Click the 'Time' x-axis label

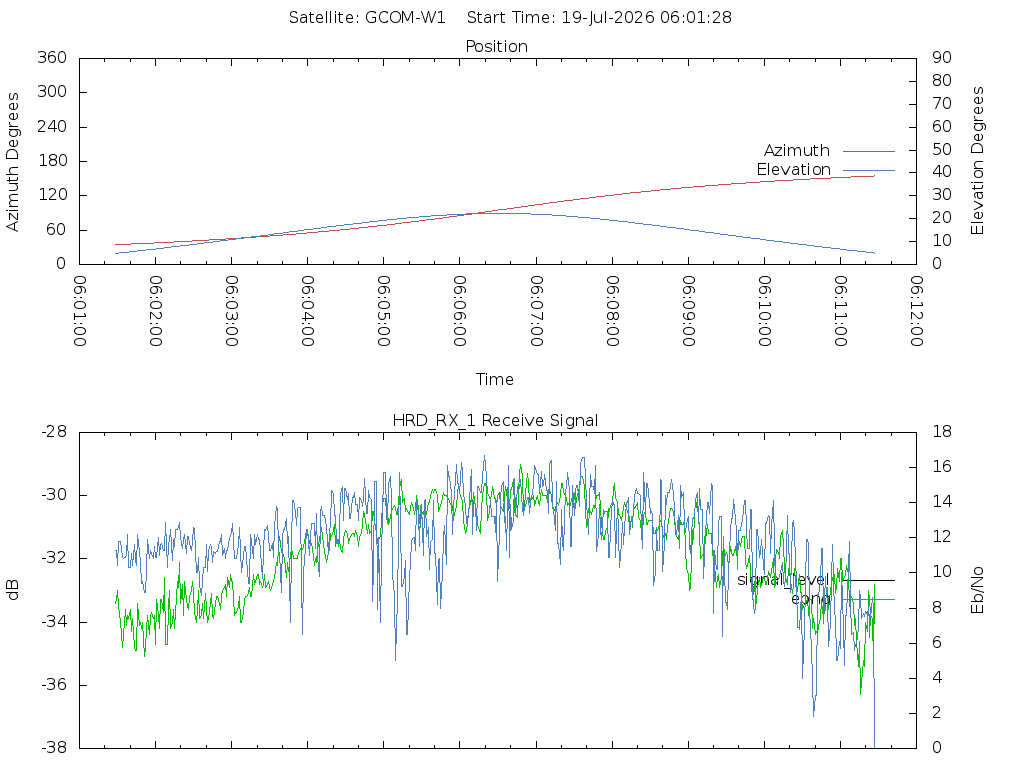(x=494, y=379)
